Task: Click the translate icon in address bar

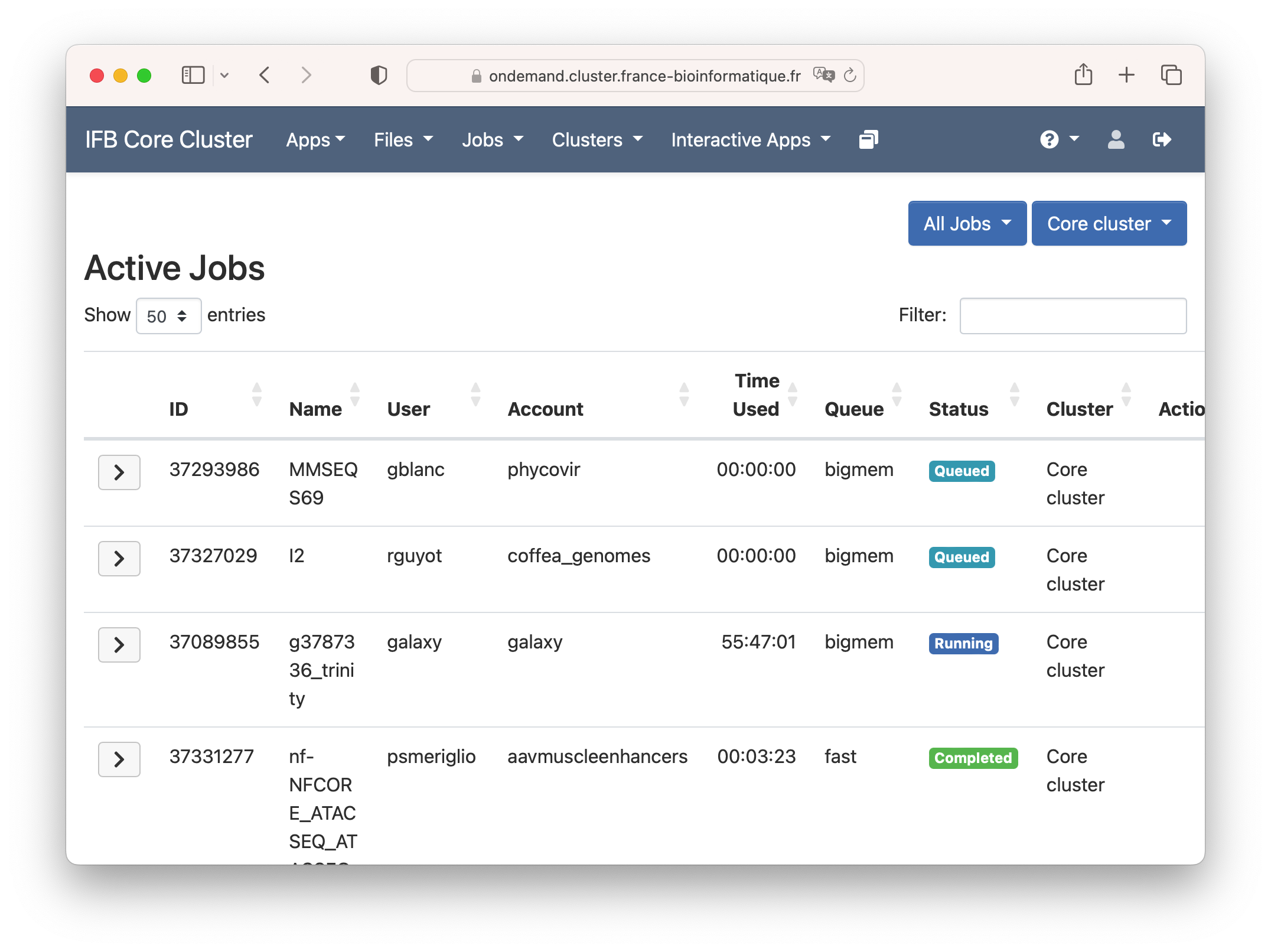Action: pyautogui.click(x=823, y=75)
